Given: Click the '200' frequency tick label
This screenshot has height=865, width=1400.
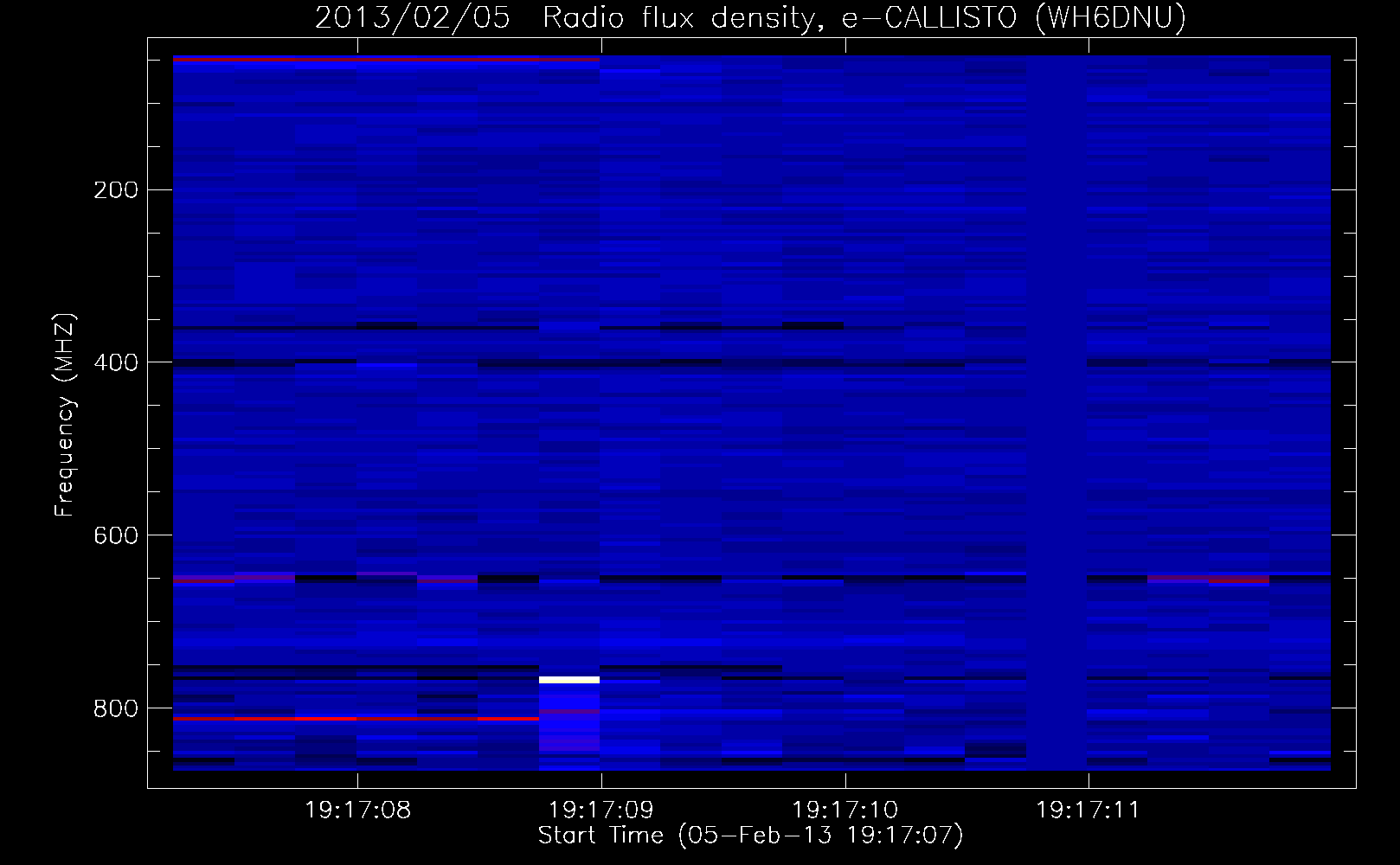Looking at the screenshot, I should pyautogui.click(x=116, y=190).
